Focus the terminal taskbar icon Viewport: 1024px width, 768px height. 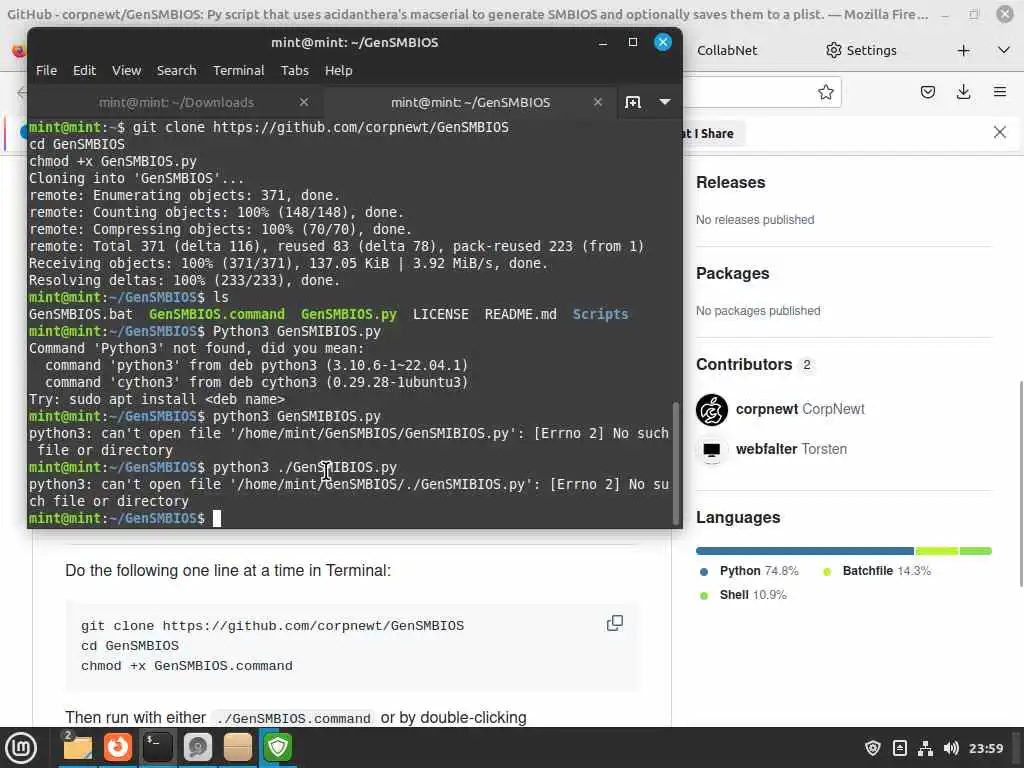[x=157, y=747]
